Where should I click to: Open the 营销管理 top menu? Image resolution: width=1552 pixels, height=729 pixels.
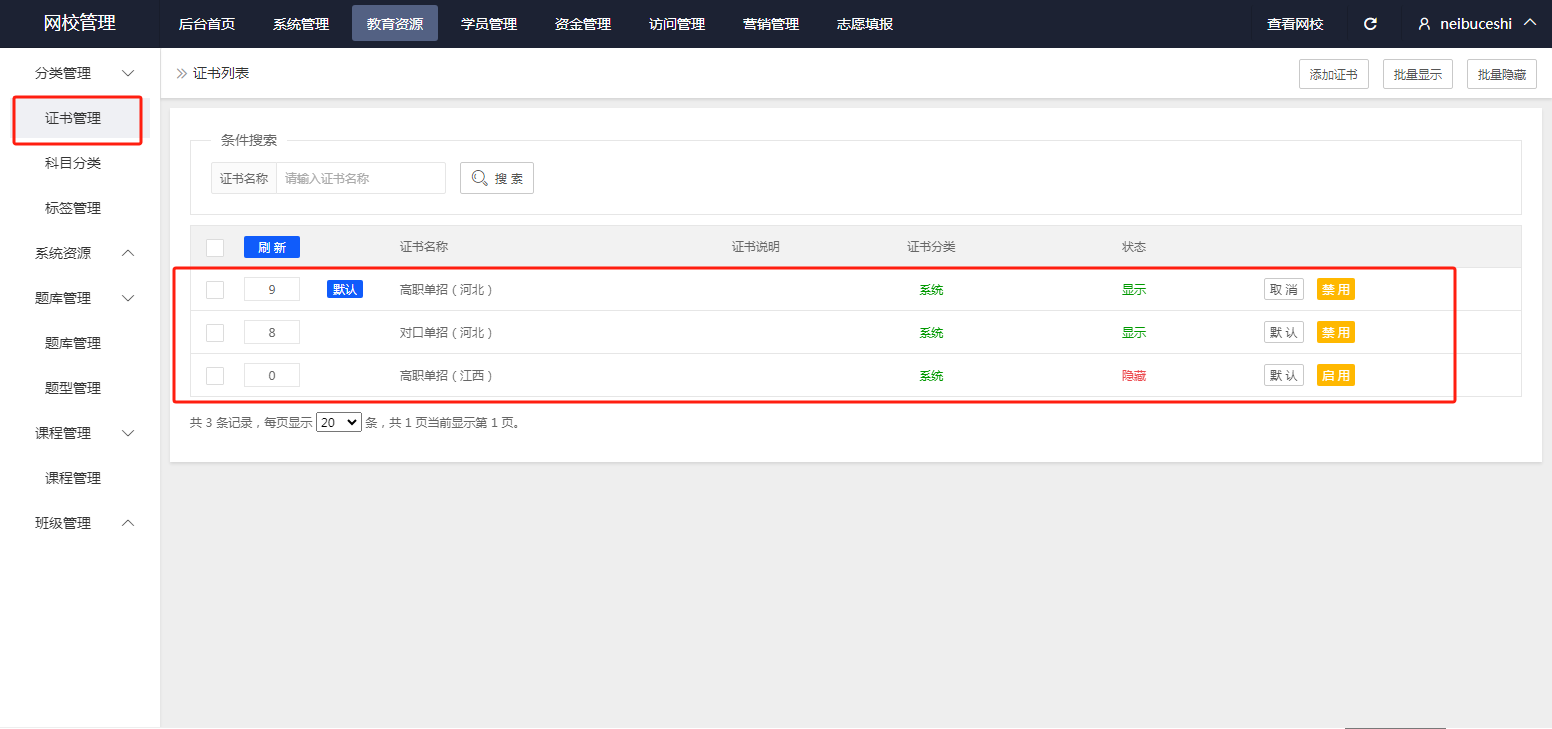pos(771,24)
